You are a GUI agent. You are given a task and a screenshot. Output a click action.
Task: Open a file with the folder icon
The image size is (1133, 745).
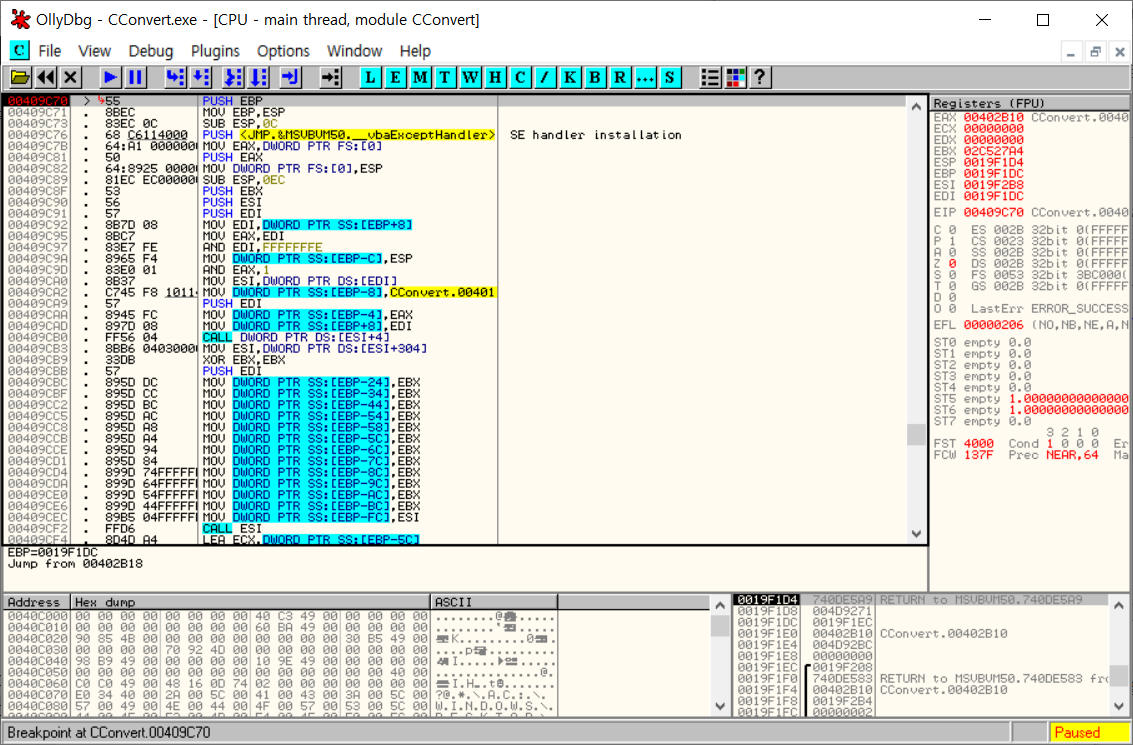pos(20,77)
